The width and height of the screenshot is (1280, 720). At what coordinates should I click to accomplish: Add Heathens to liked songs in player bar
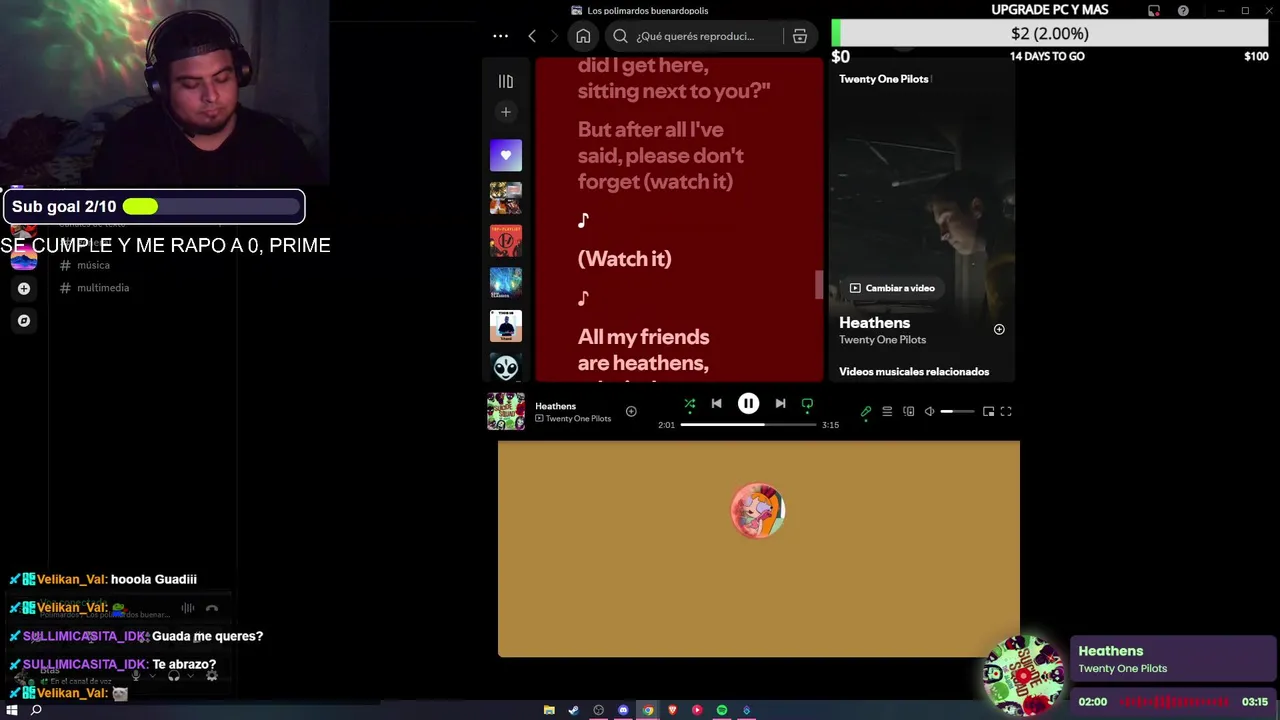631,411
